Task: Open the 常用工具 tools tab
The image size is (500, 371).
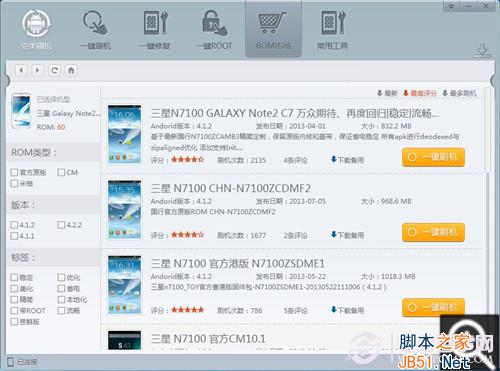Action: (x=332, y=29)
